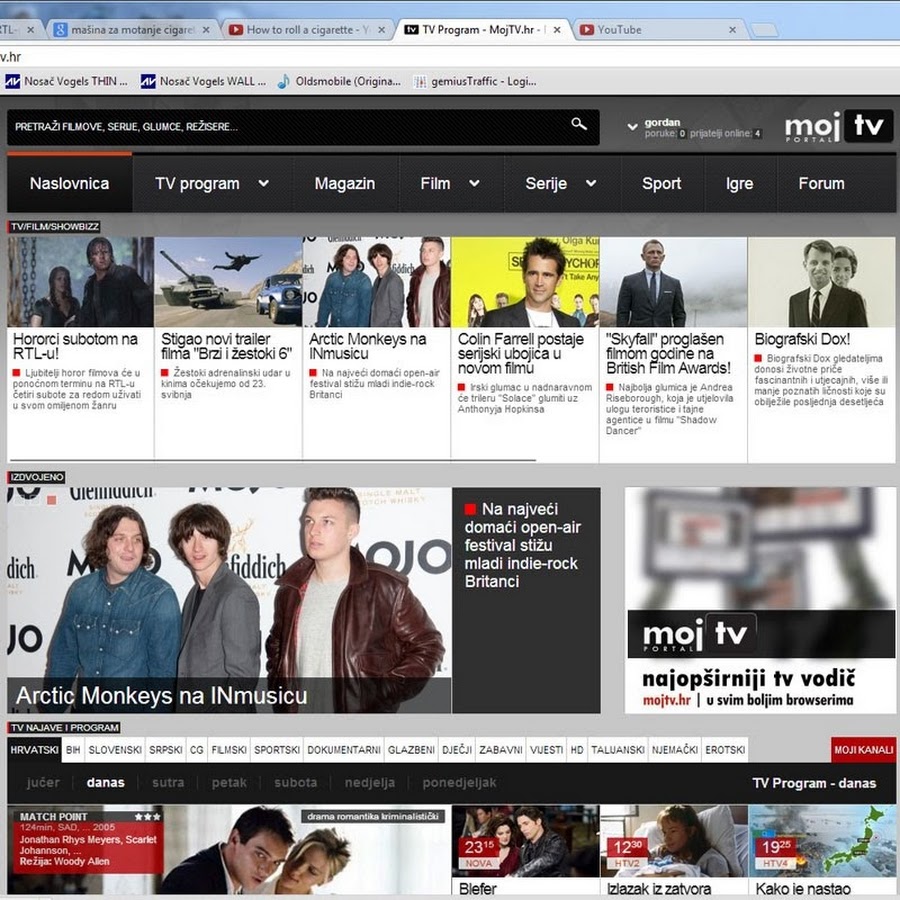Click the horror film thumbnail image

click(80, 282)
